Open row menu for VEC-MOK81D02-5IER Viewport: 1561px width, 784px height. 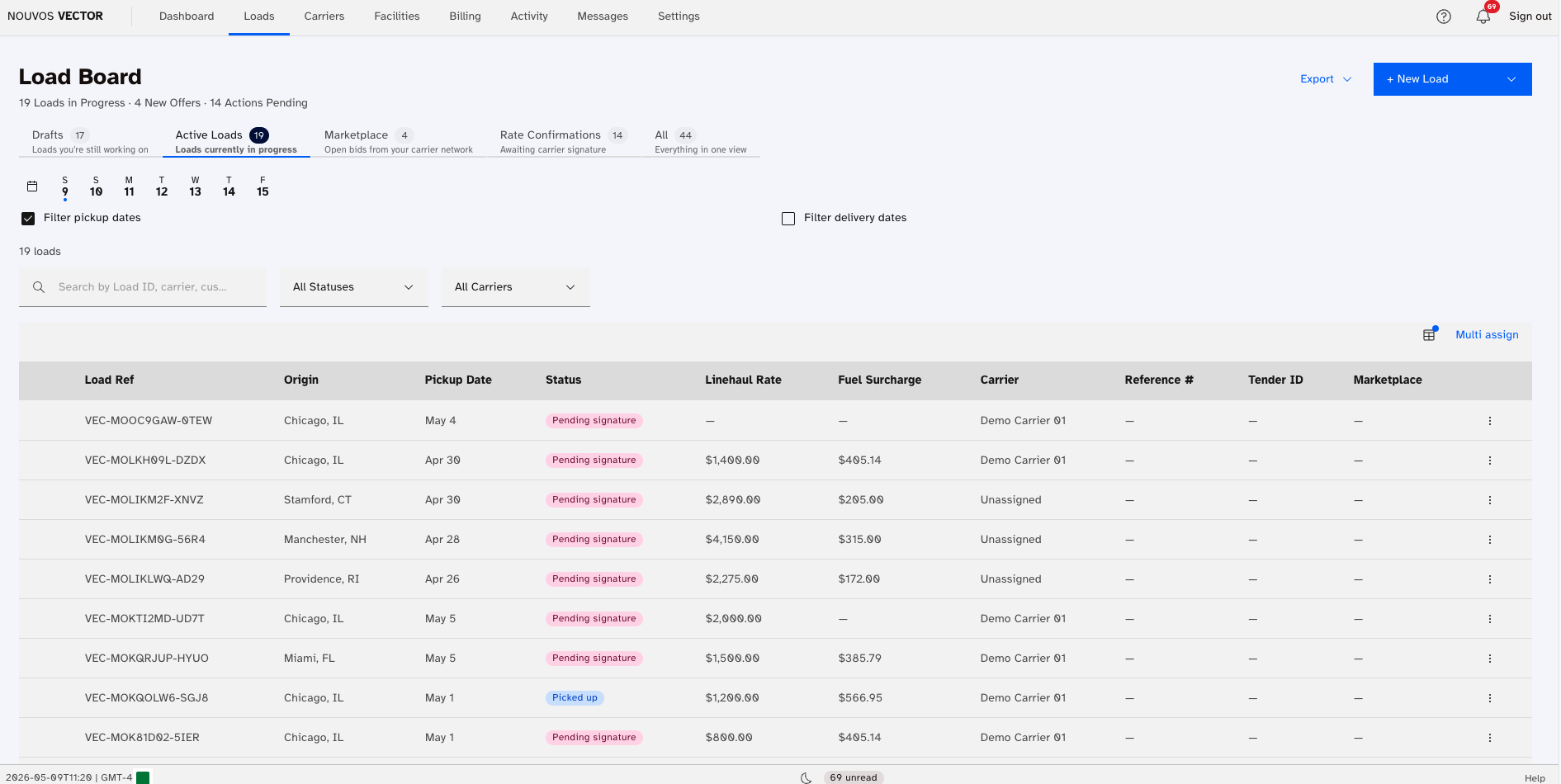point(1490,738)
